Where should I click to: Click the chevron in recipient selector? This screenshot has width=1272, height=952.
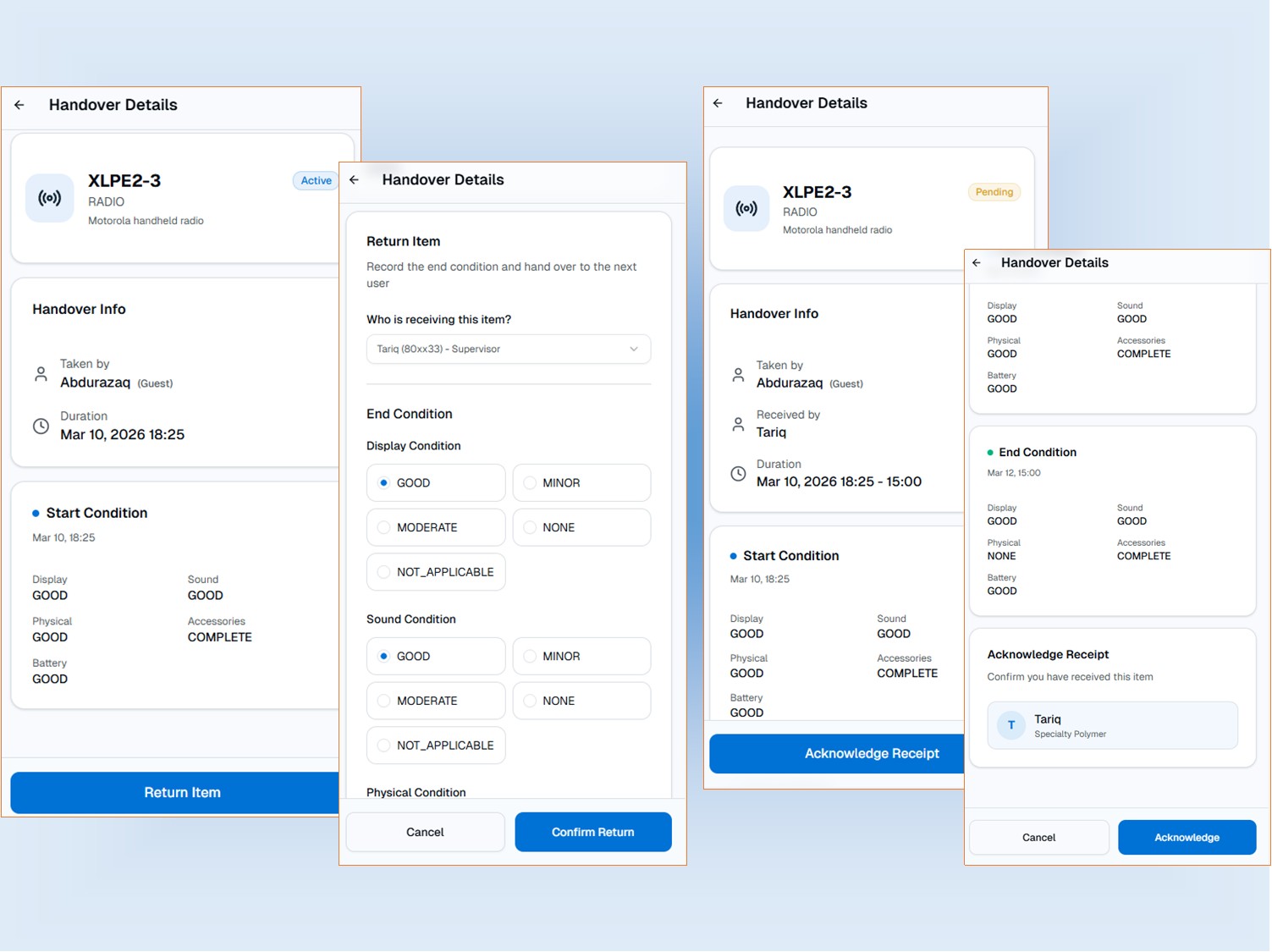(634, 349)
